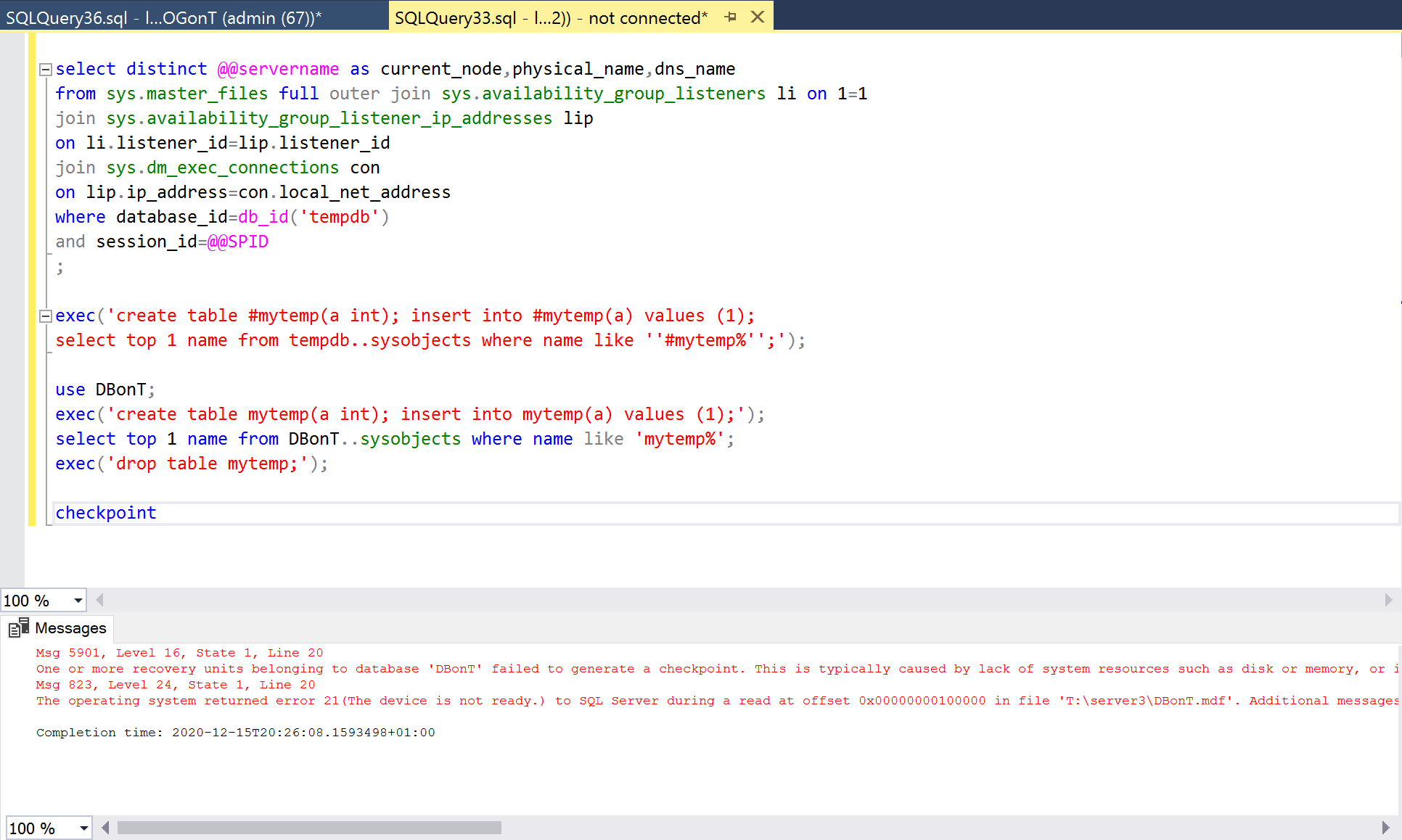The width and height of the screenshot is (1402, 840).
Task: Click the Msg 823 error line
Action: pos(176,685)
